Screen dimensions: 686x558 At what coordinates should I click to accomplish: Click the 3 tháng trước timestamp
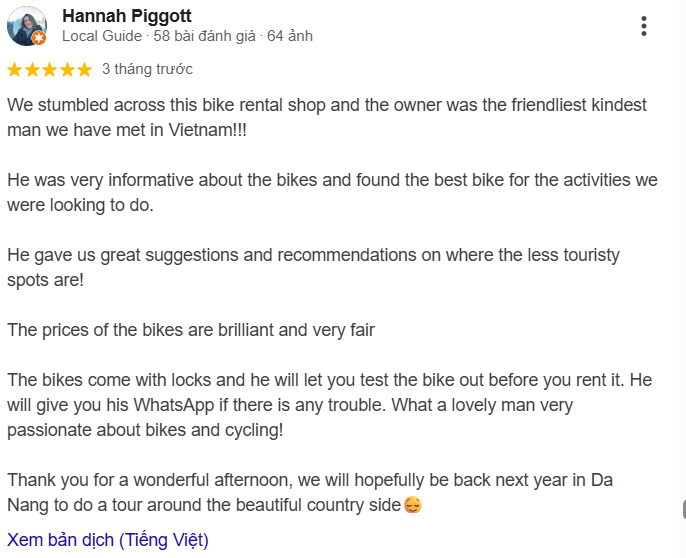147,69
